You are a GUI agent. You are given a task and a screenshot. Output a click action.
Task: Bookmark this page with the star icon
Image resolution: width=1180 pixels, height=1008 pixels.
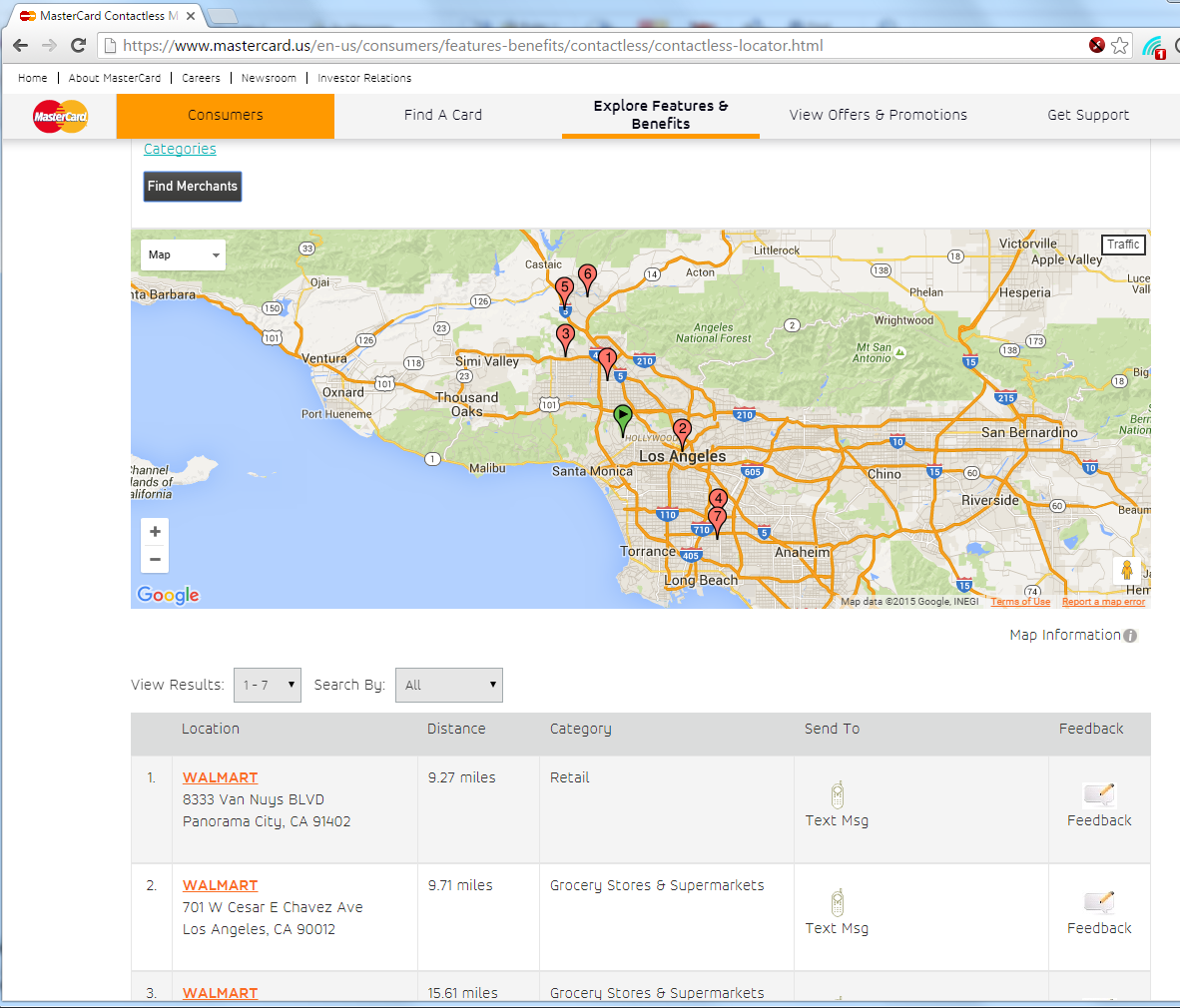point(1120,45)
